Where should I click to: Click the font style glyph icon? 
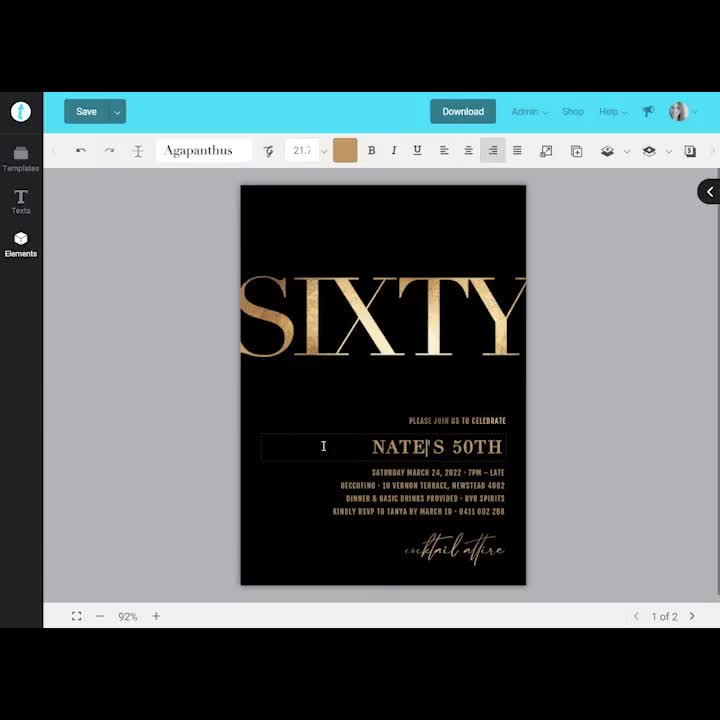269,151
